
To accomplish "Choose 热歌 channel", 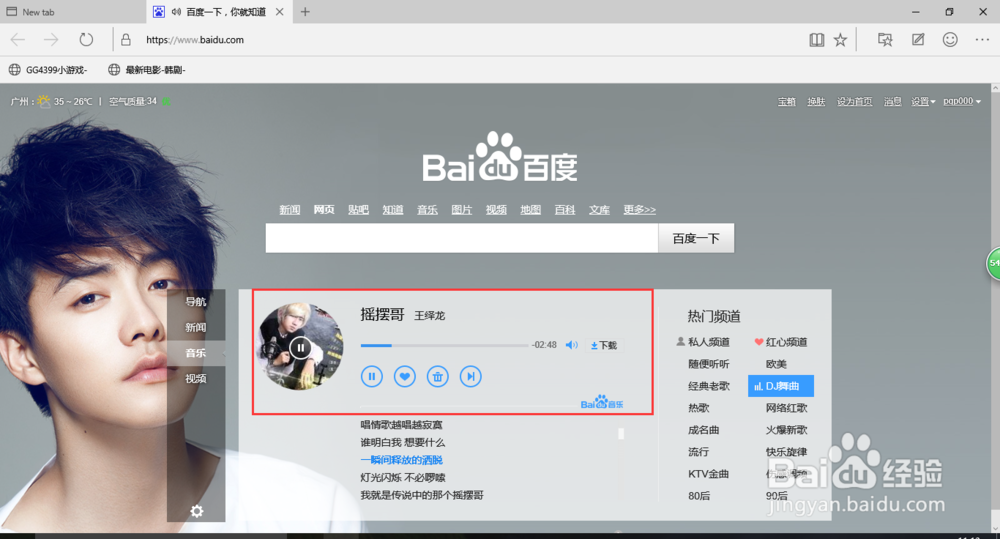I will tap(698, 408).
